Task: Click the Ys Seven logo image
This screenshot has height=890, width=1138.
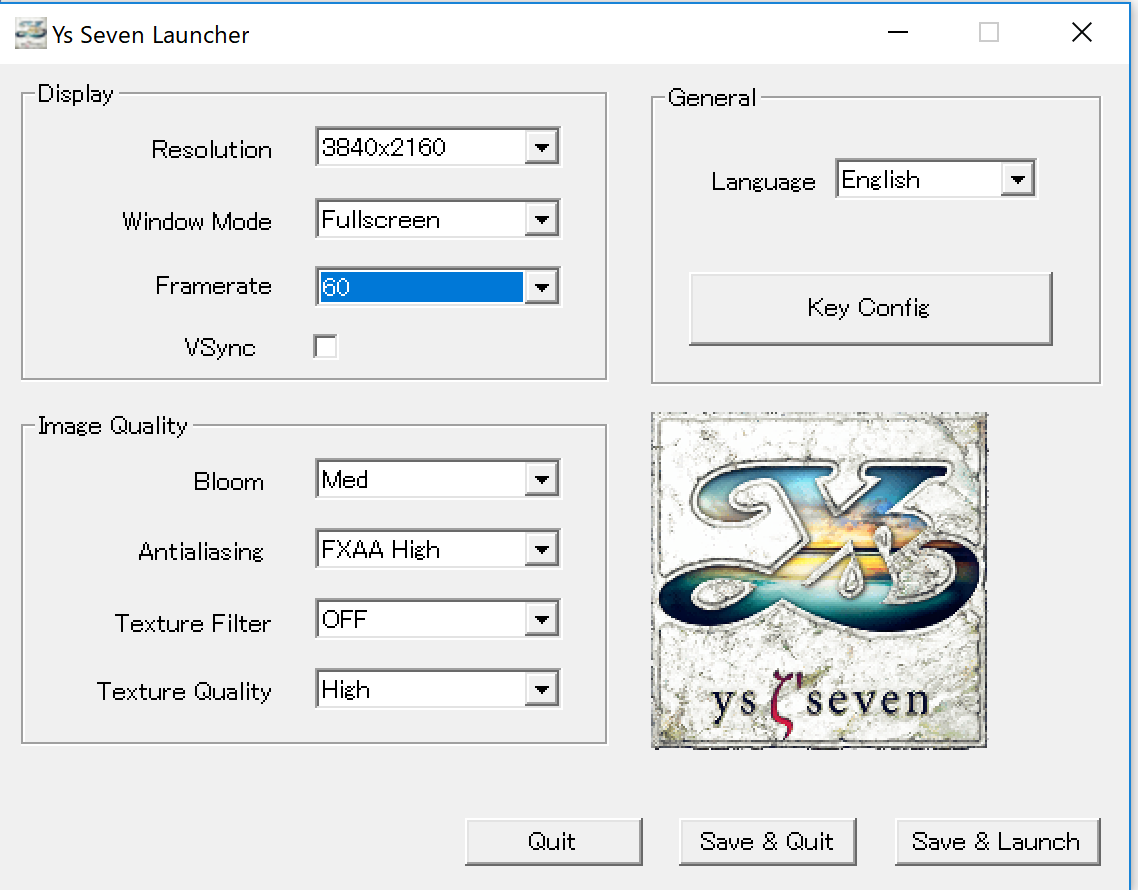Action: (819, 580)
